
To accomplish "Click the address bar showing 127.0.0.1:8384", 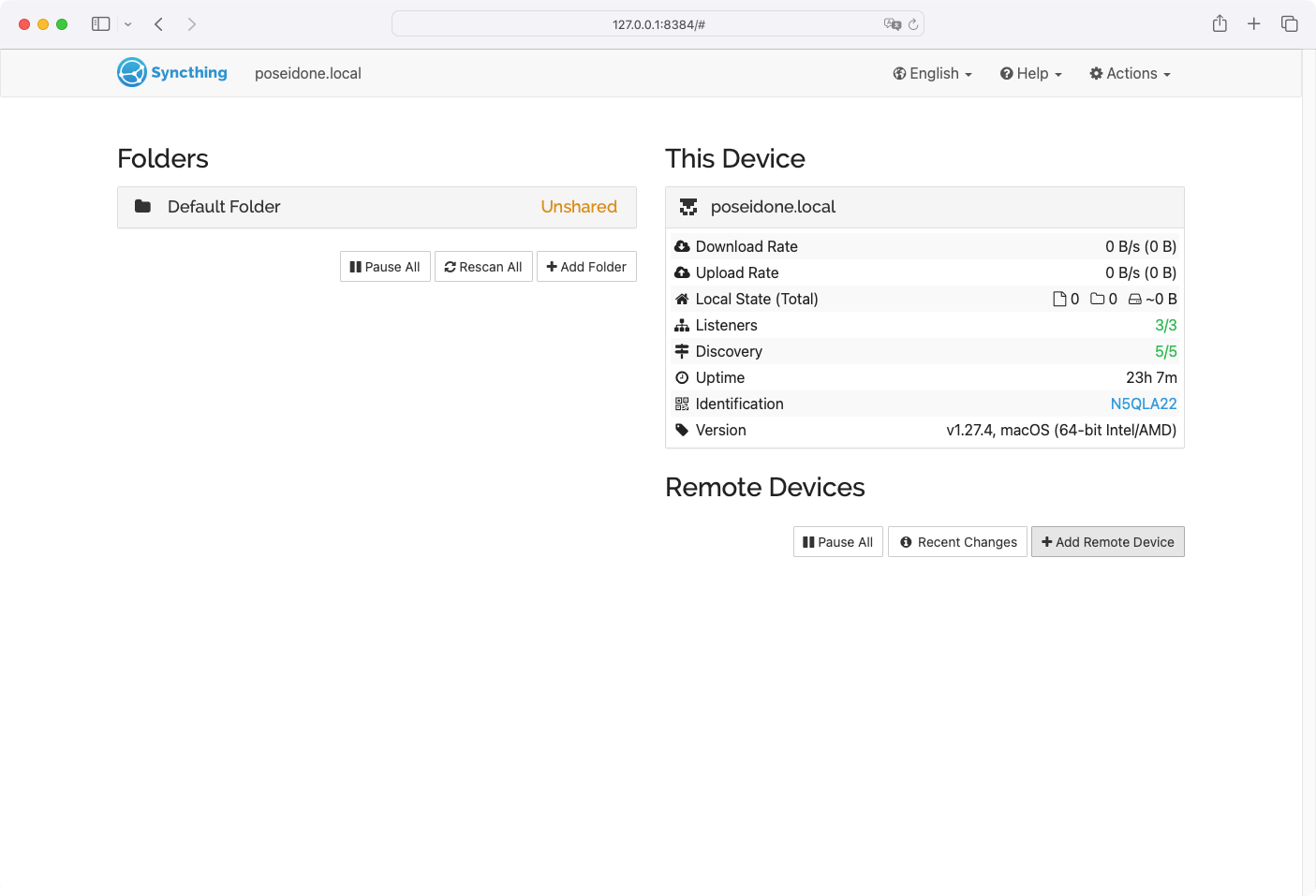I will [658, 24].
